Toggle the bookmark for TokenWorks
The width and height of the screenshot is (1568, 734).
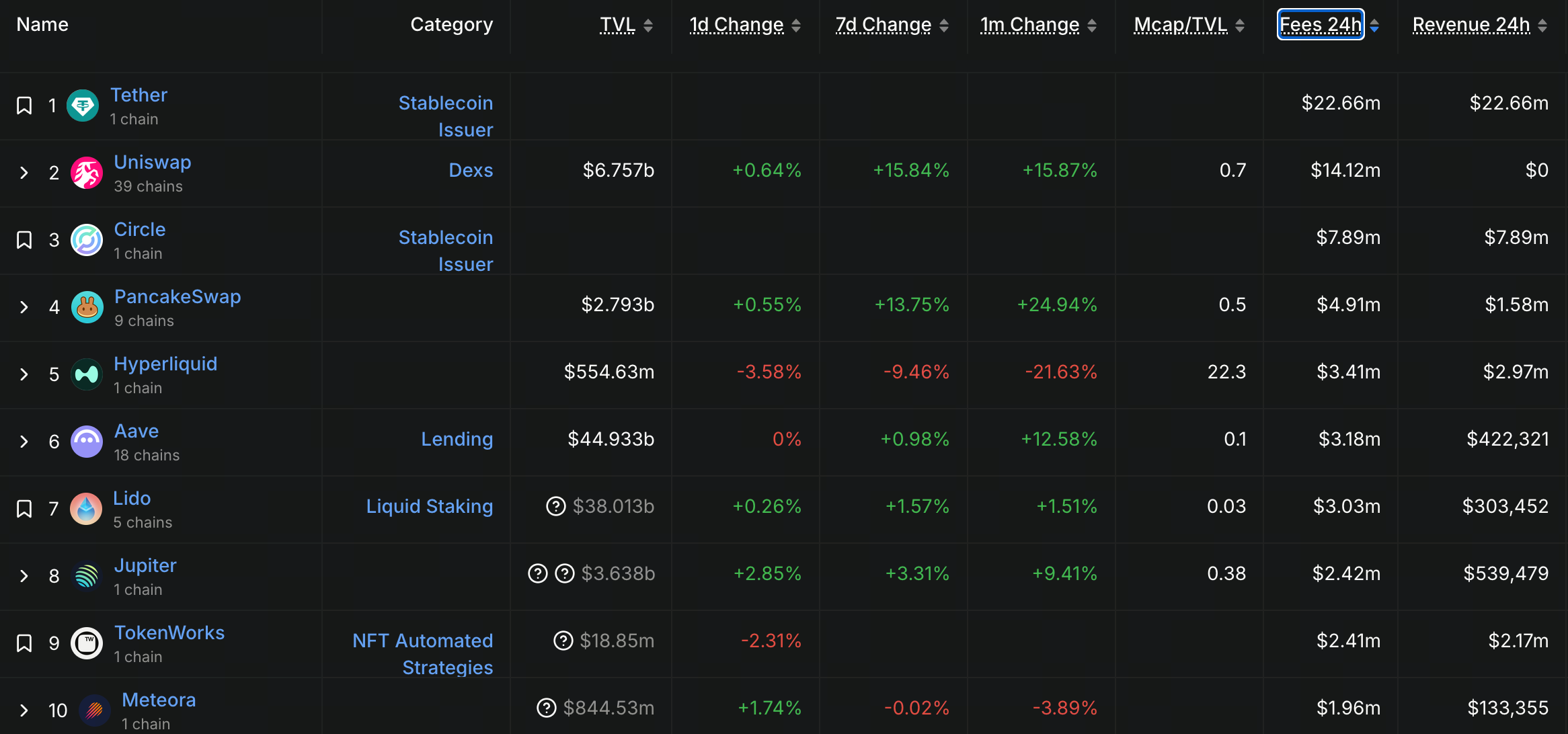pyautogui.click(x=24, y=643)
